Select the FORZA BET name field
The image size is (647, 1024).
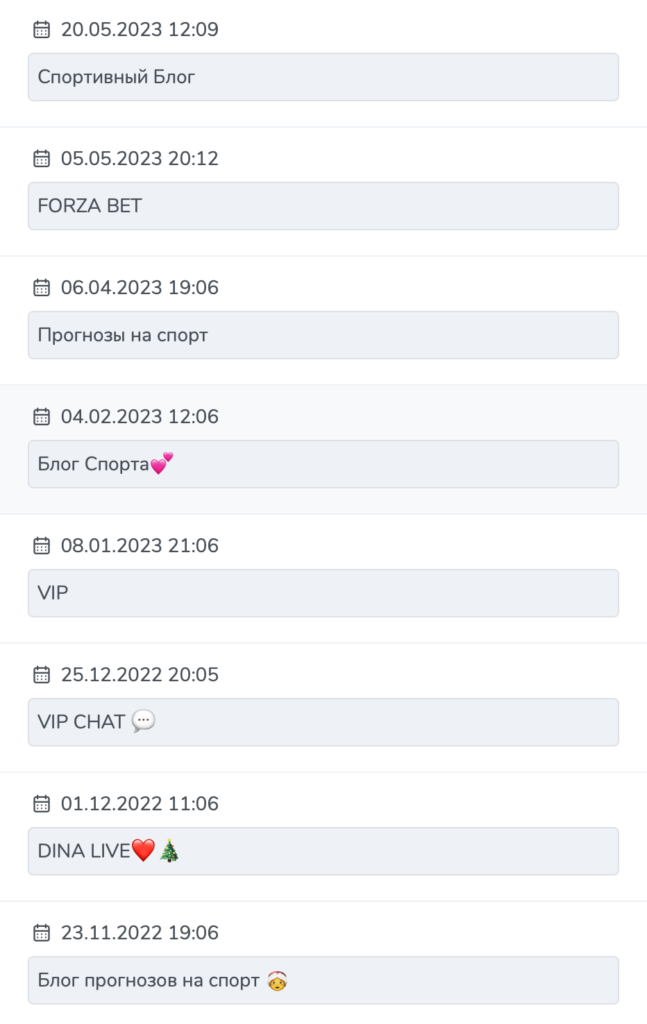click(x=323, y=206)
